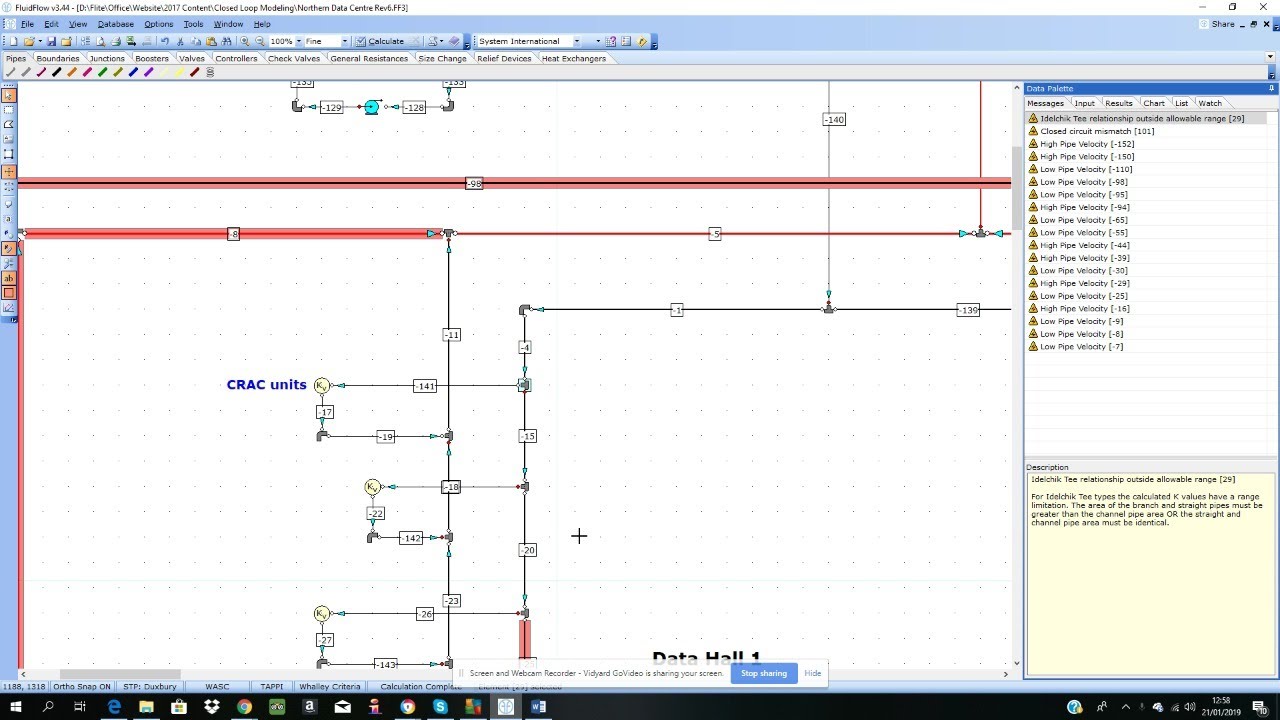Open the Tools menu
The height and width of the screenshot is (720, 1280).
pos(193,24)
